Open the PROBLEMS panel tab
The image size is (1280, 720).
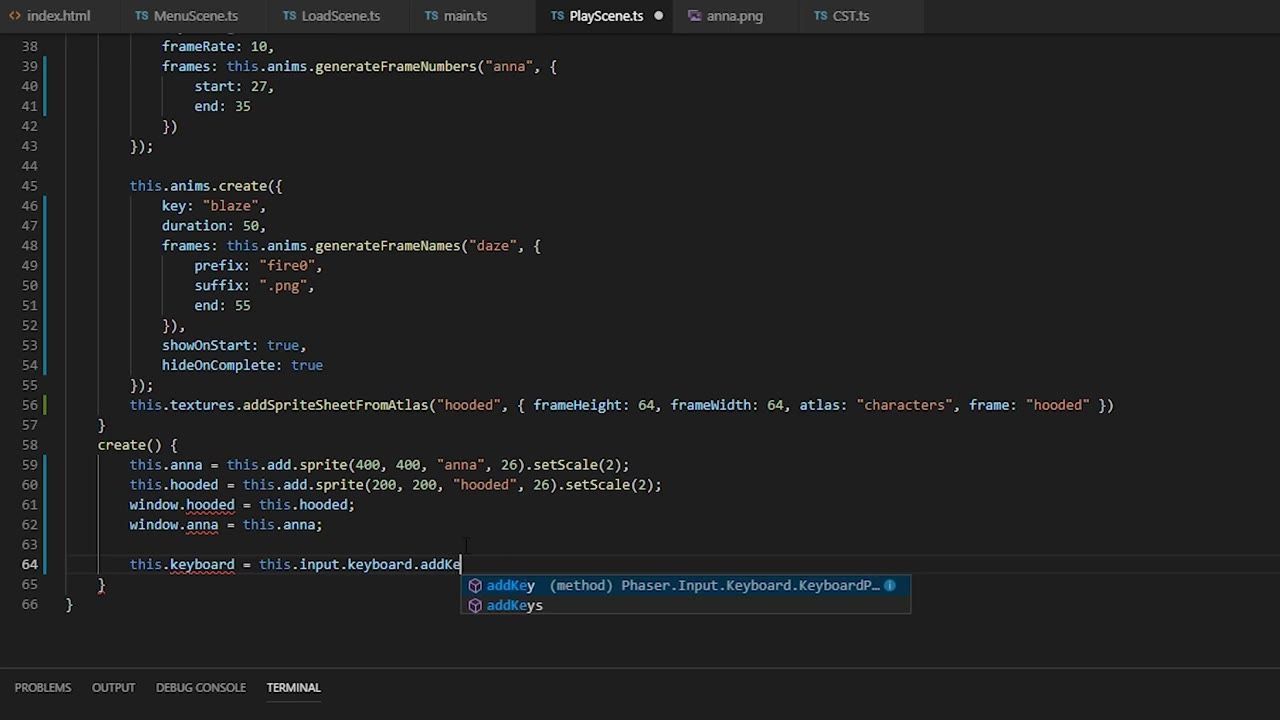point(43,688)
